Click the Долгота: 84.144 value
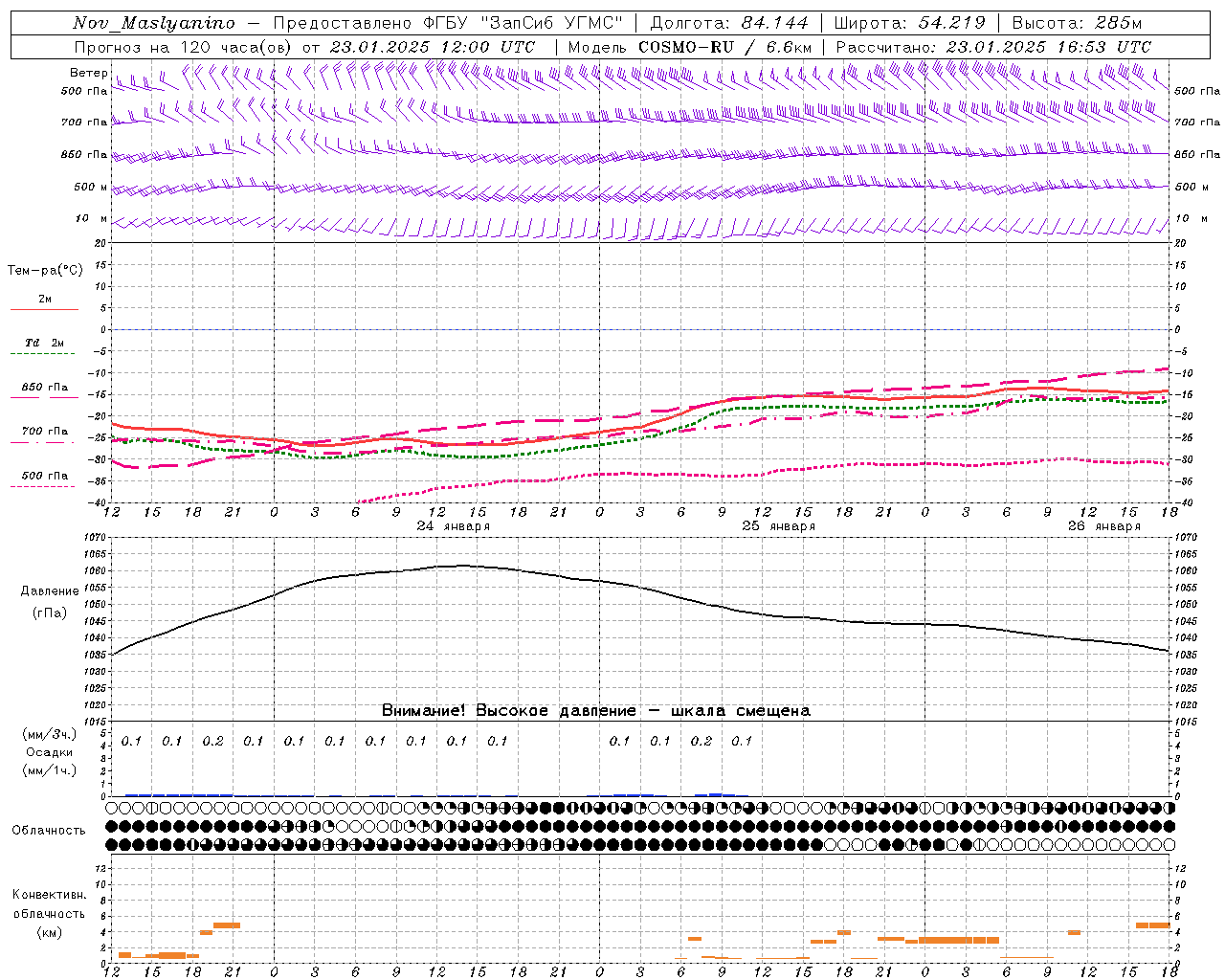This screenshot has width=1225, height=980. [729, 23]
